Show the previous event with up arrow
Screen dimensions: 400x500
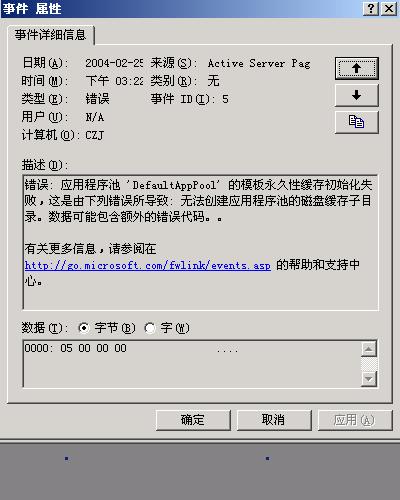pos(356,68)
